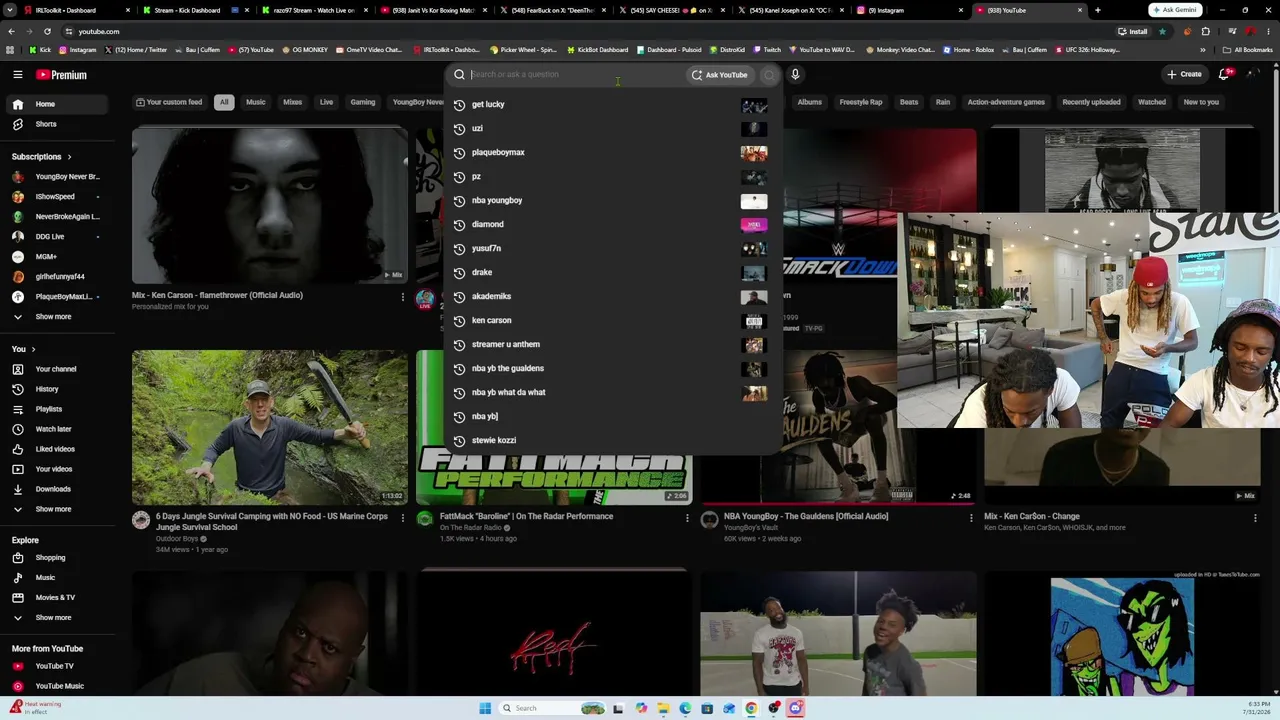Open options menu for The Gauldens video
The height and width of the screenshot is (720, 1280).
[x=971, y=517]
